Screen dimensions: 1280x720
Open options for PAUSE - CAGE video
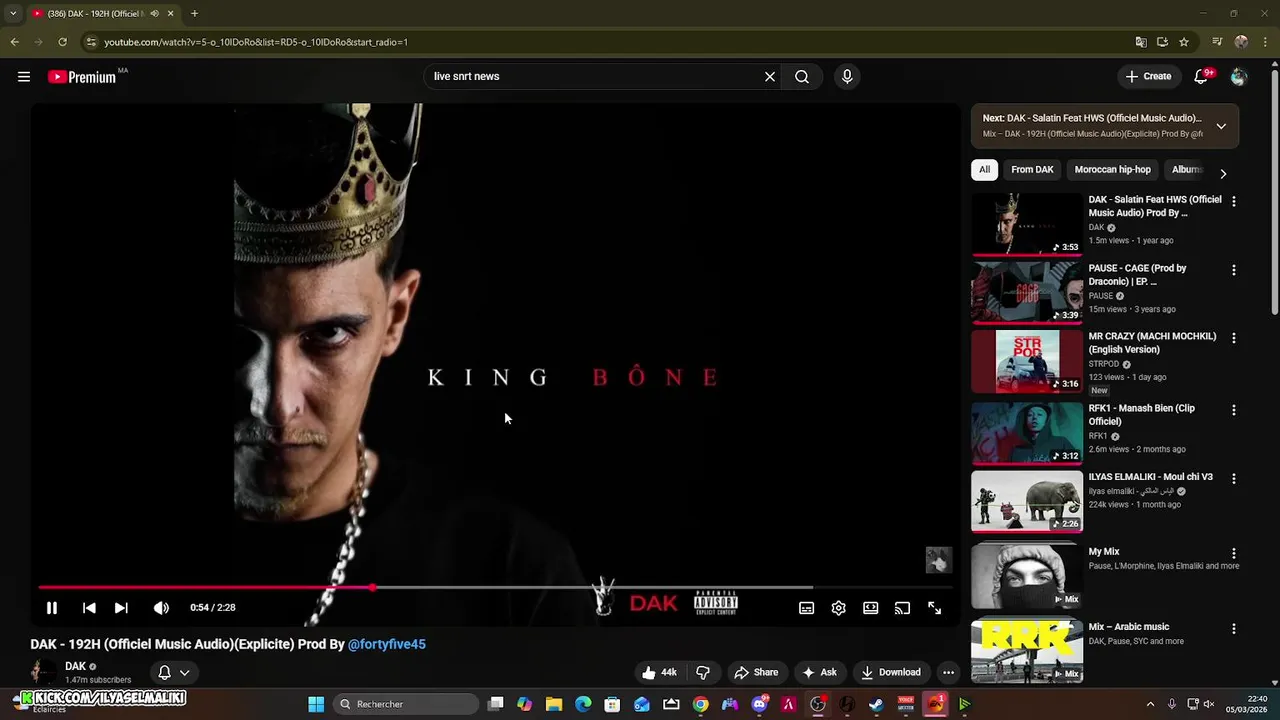coord(1233,270)
